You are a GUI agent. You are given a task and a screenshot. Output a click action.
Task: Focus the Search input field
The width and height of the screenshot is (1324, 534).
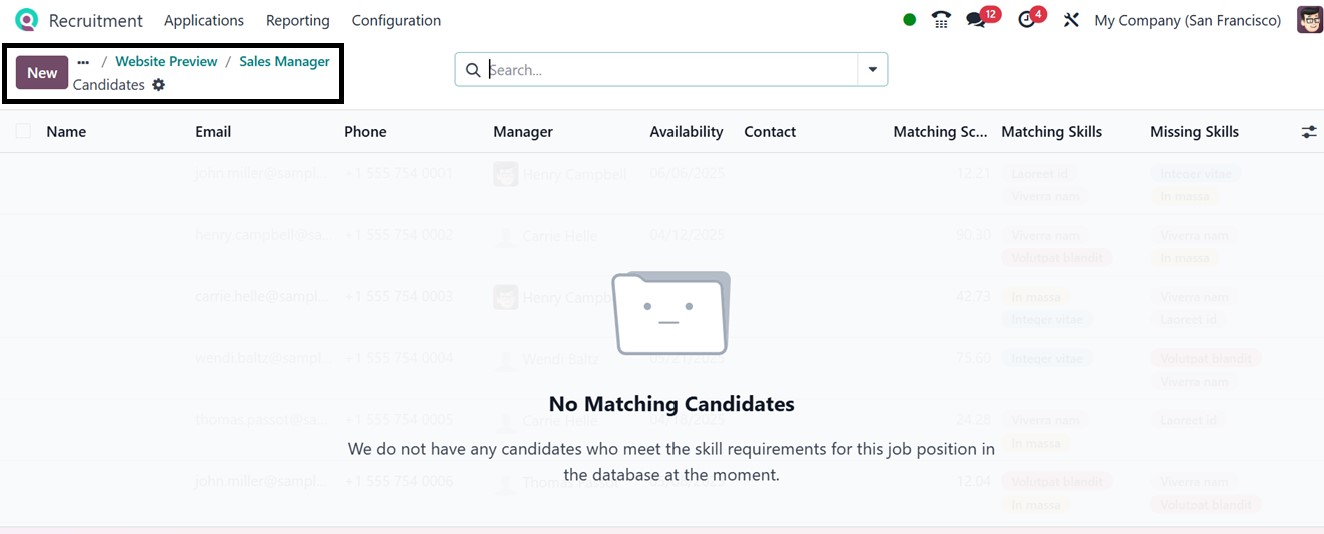point(670,70)
